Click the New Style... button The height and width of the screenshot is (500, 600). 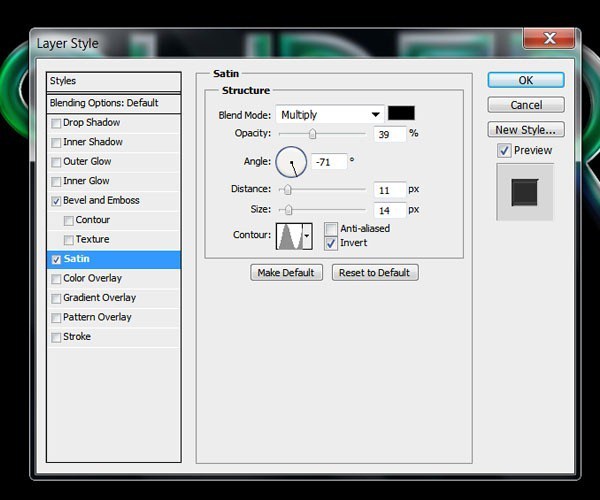point(526,130)
